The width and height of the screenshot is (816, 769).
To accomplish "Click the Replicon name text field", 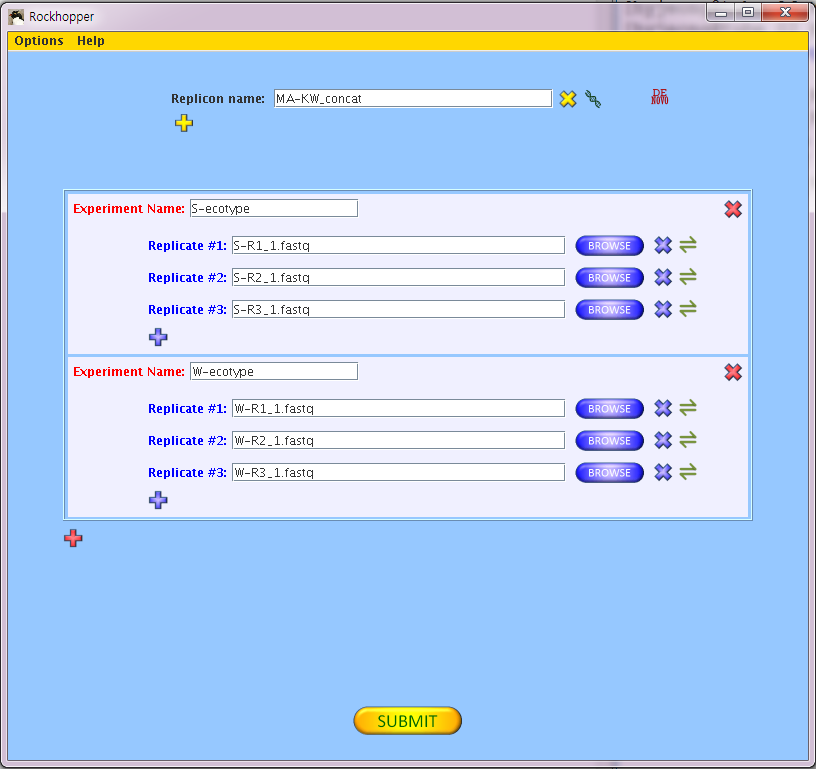I will [x=412, y=99].
